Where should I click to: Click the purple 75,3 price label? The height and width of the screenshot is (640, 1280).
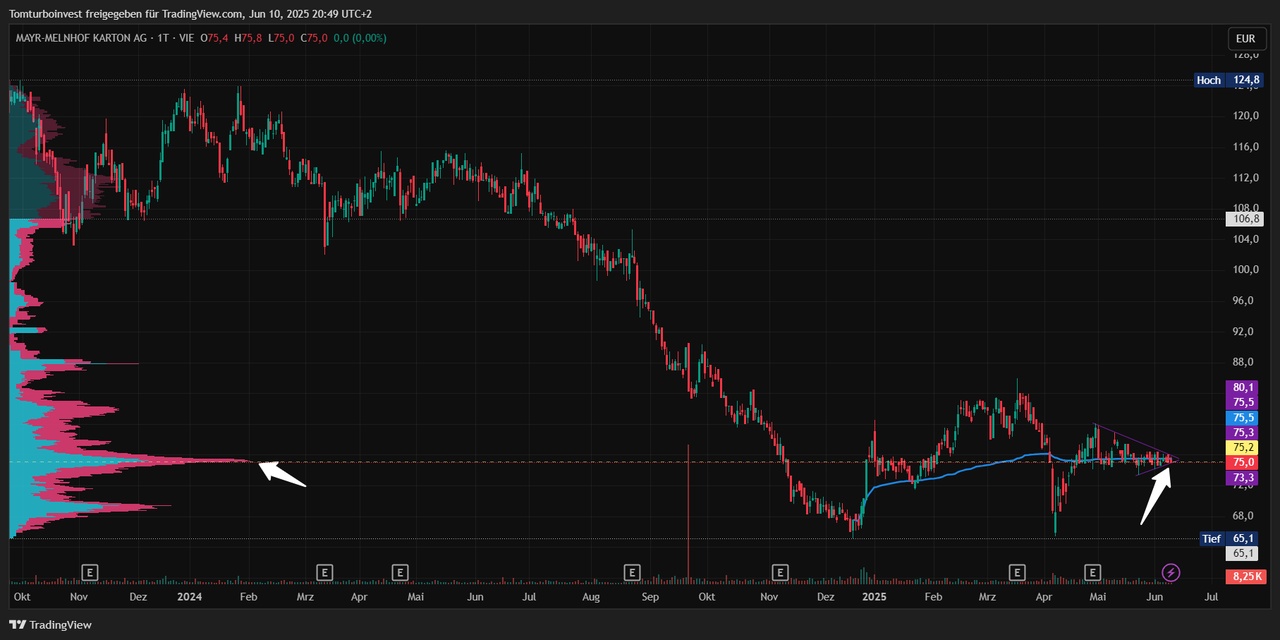tap(1244, 432)
